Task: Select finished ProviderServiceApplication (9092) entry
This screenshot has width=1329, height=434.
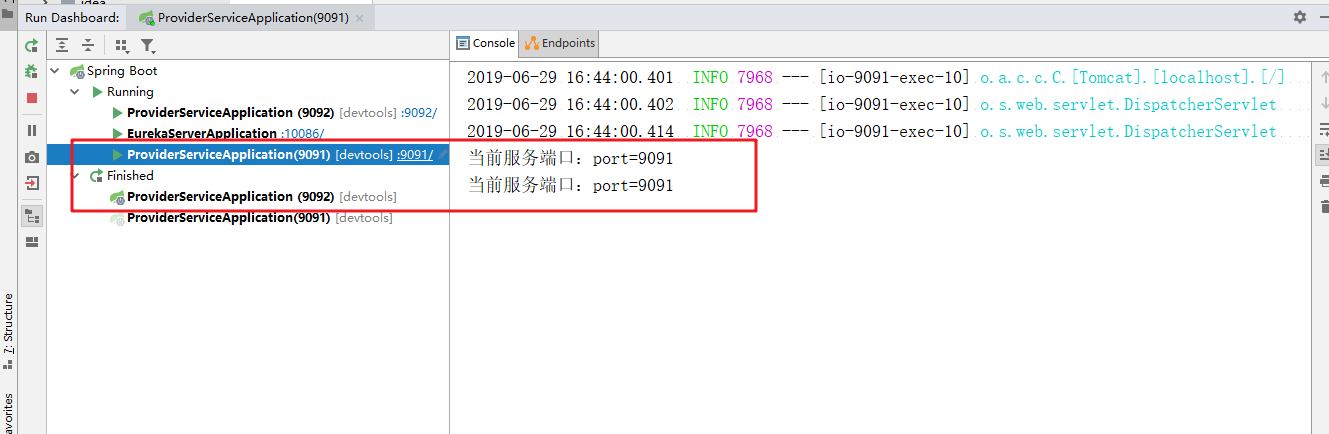Action: click(230, 197)
